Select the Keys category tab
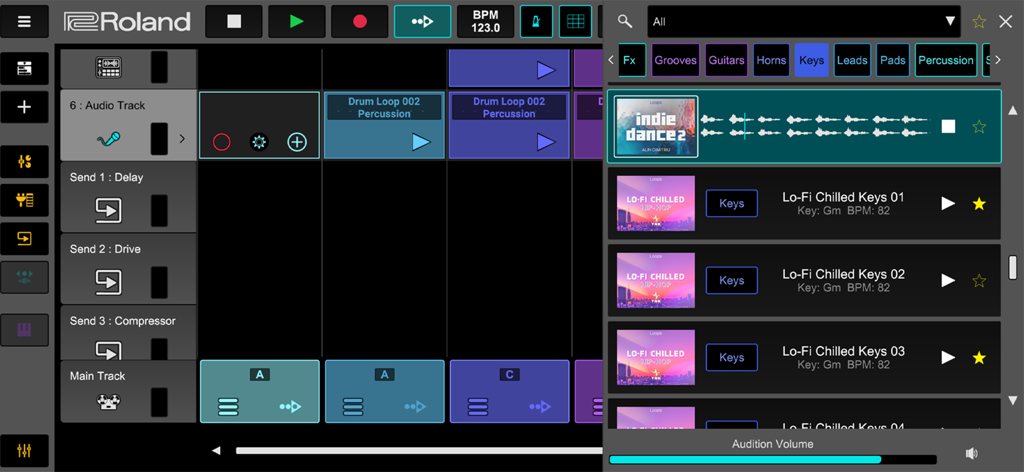The height and width of the screenshot is (472, 1024). [812, 60]
